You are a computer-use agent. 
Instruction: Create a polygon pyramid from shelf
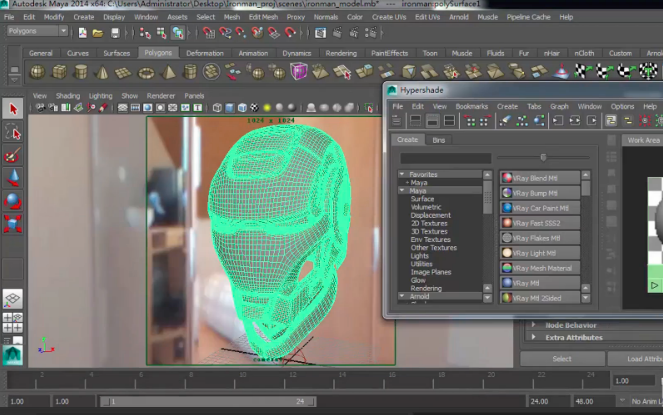[168, 71]
